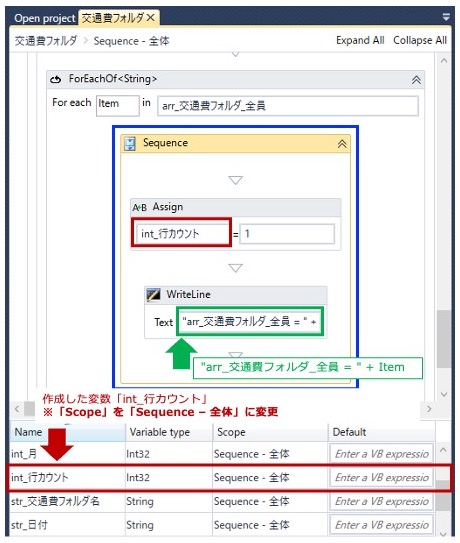Open the tab list dropdown arrow

coord(446,17)
